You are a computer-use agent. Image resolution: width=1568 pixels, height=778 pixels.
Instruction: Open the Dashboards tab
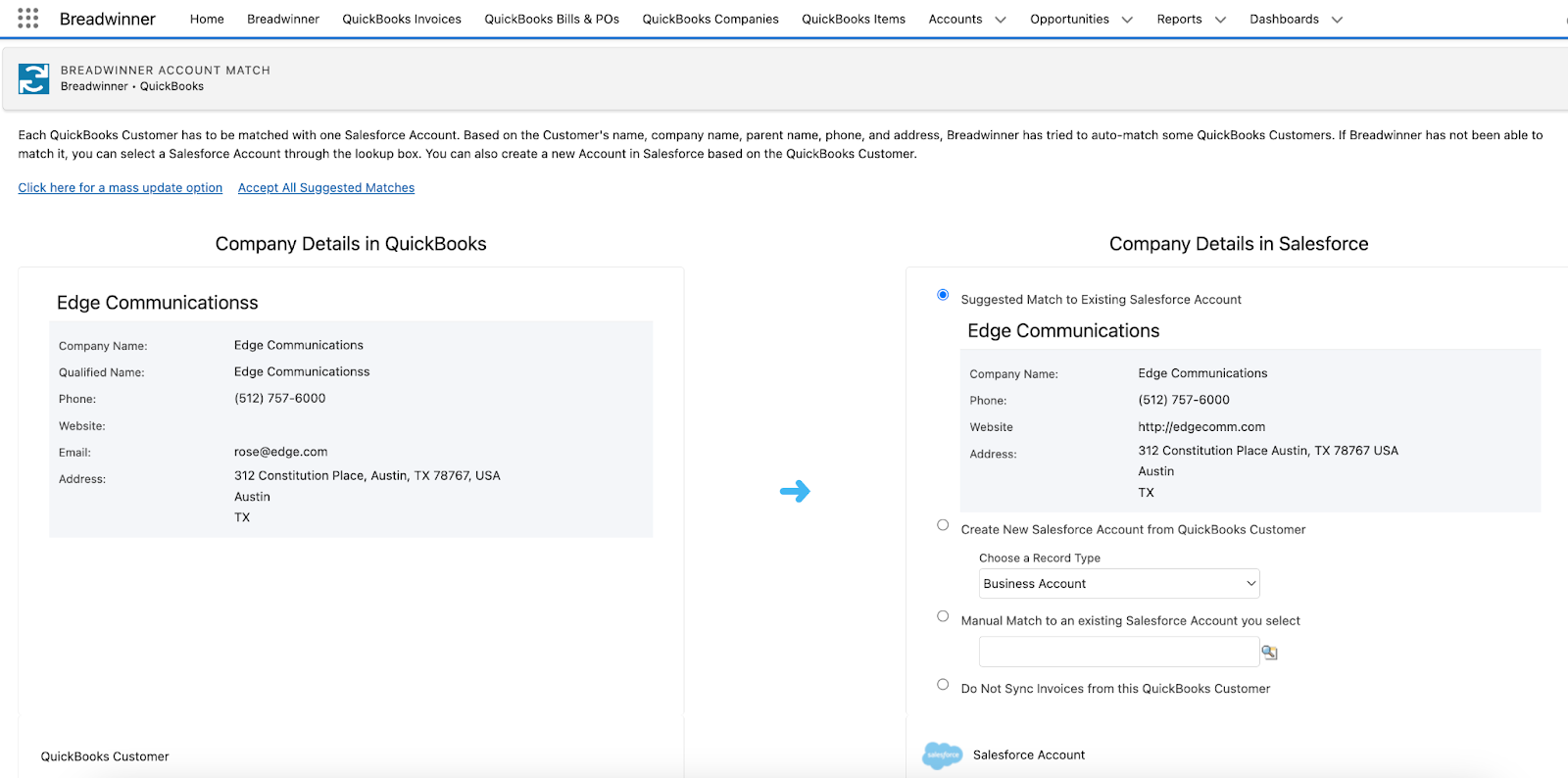click(1284, 19)
